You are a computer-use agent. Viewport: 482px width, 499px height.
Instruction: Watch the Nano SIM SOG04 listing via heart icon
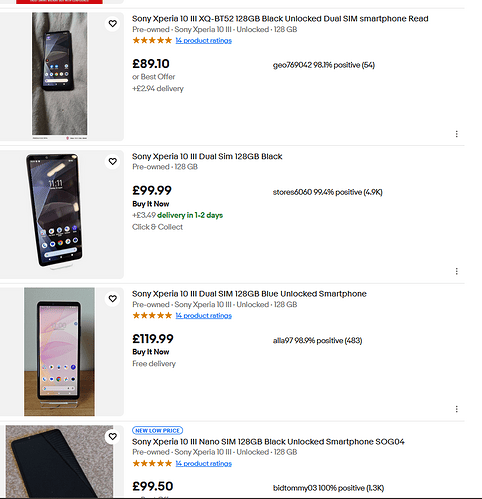pyautogui.click(x=113, y=436)
